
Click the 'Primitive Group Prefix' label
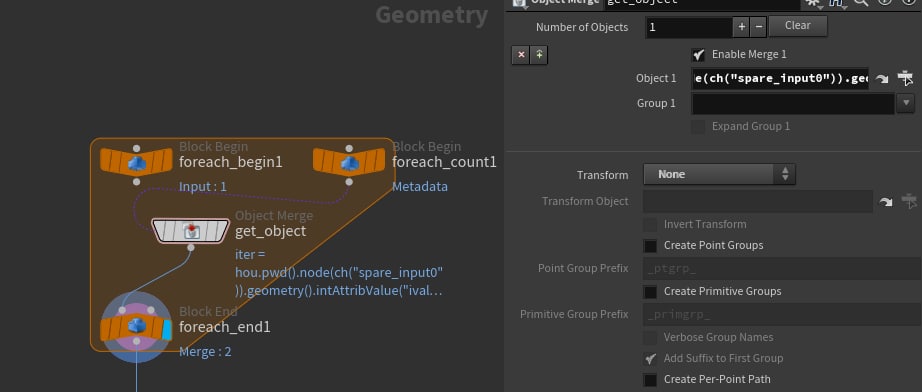[x=574, y=314]
